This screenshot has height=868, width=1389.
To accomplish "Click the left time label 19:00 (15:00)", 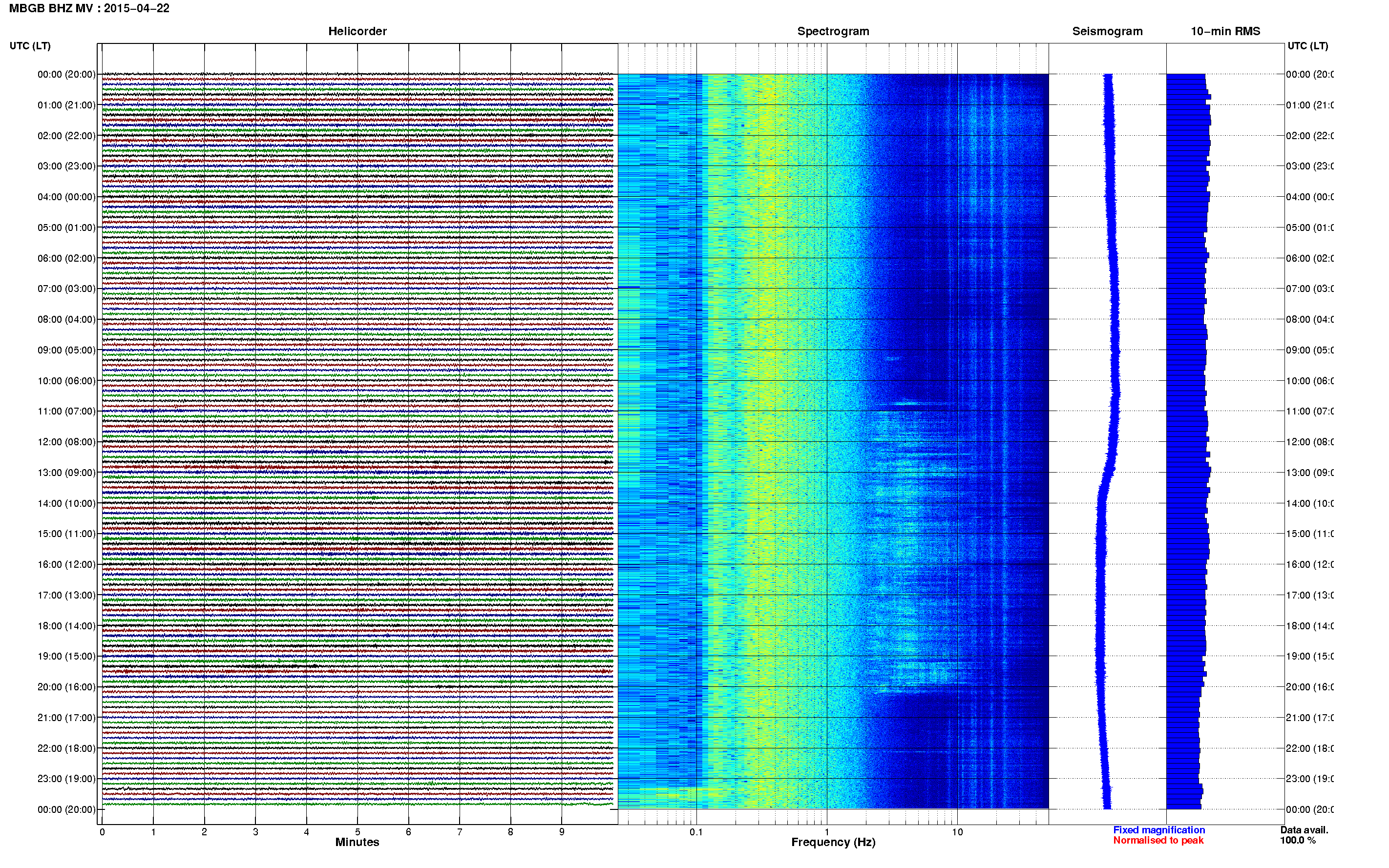I will coord(66,656).
